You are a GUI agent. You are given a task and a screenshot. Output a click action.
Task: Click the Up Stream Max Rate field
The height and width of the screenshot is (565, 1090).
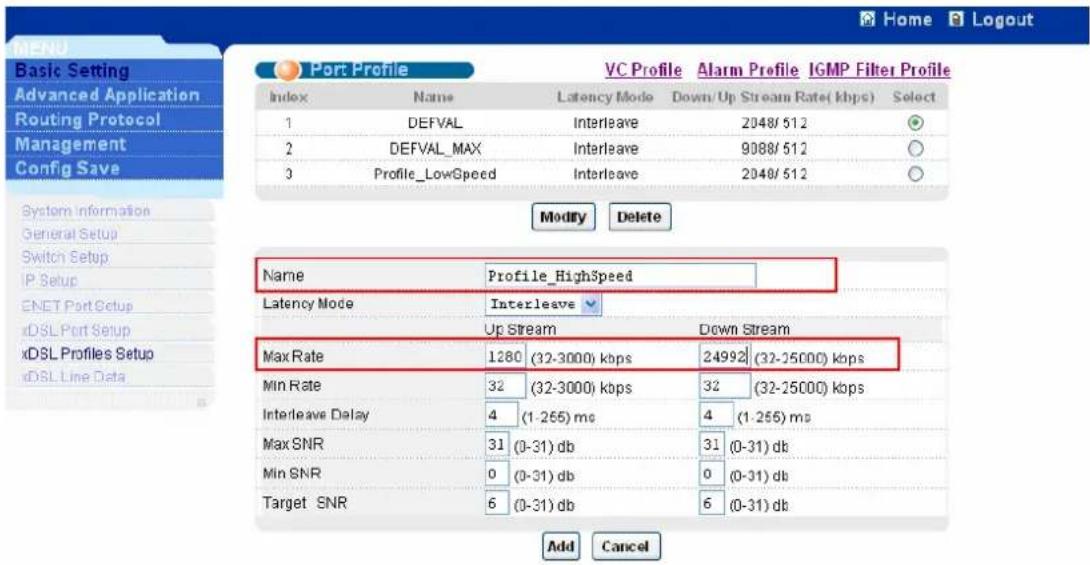click(x=505, y=357)
